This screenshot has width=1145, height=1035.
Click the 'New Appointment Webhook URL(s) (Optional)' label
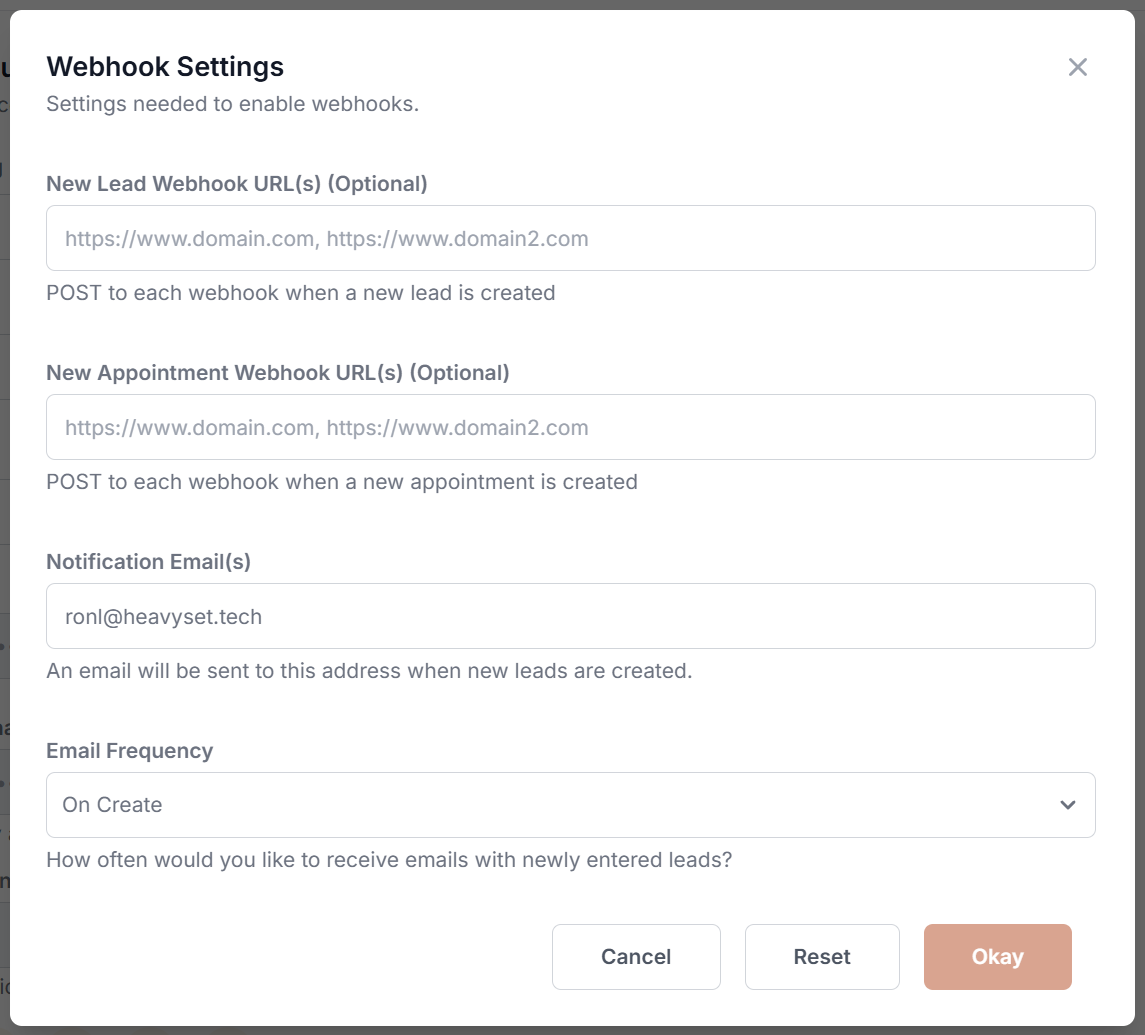coord(278,373)
